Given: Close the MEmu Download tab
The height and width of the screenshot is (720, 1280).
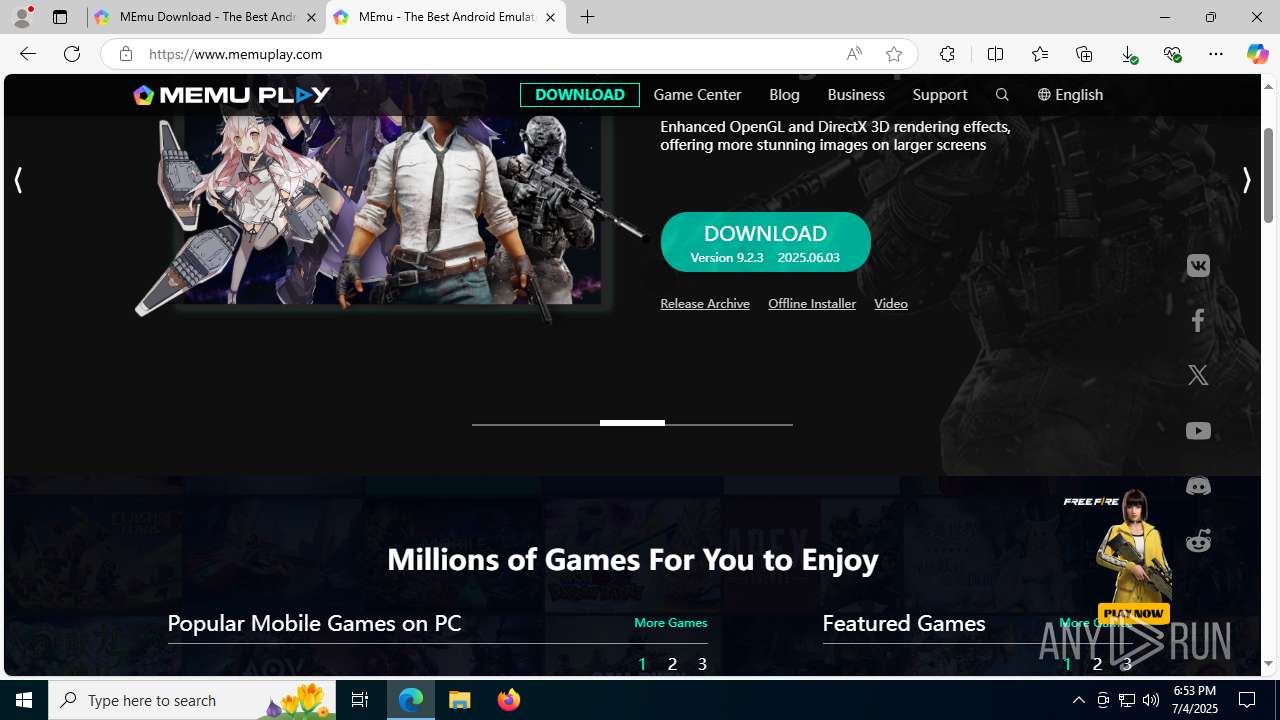Looking at the screenshot, I should tap(311, 17).
